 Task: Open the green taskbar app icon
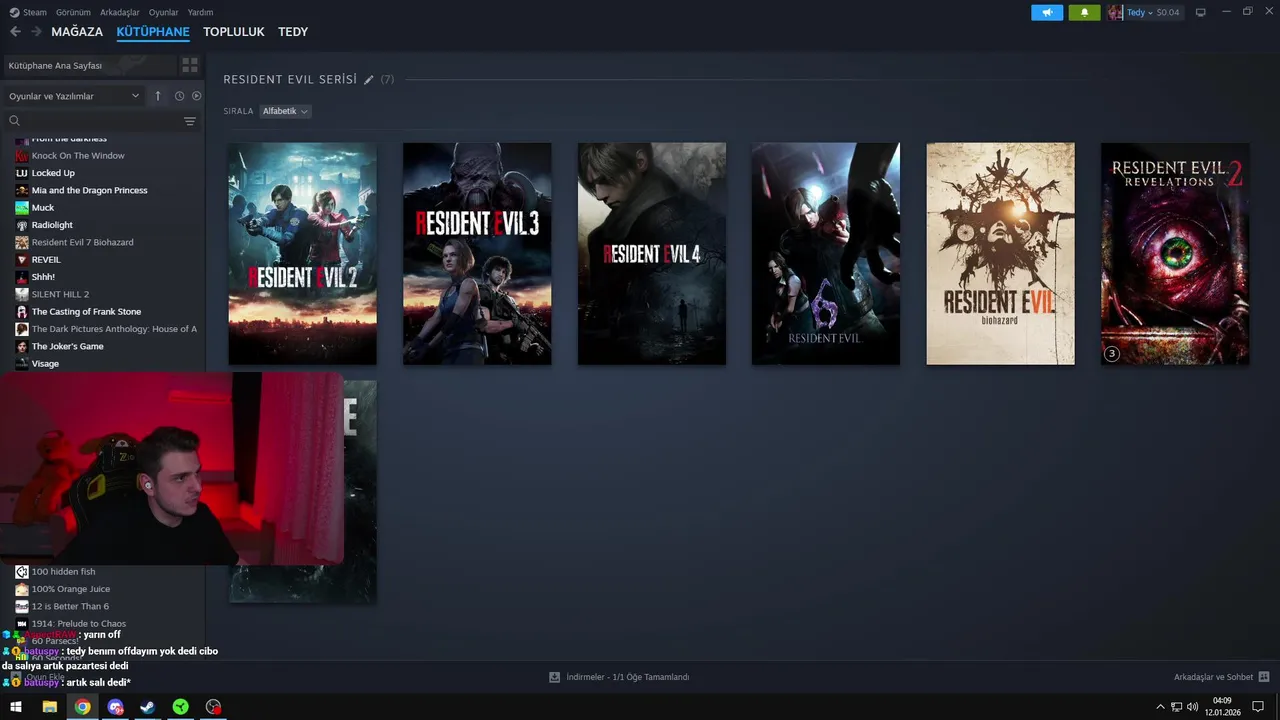tap(180, 707)
